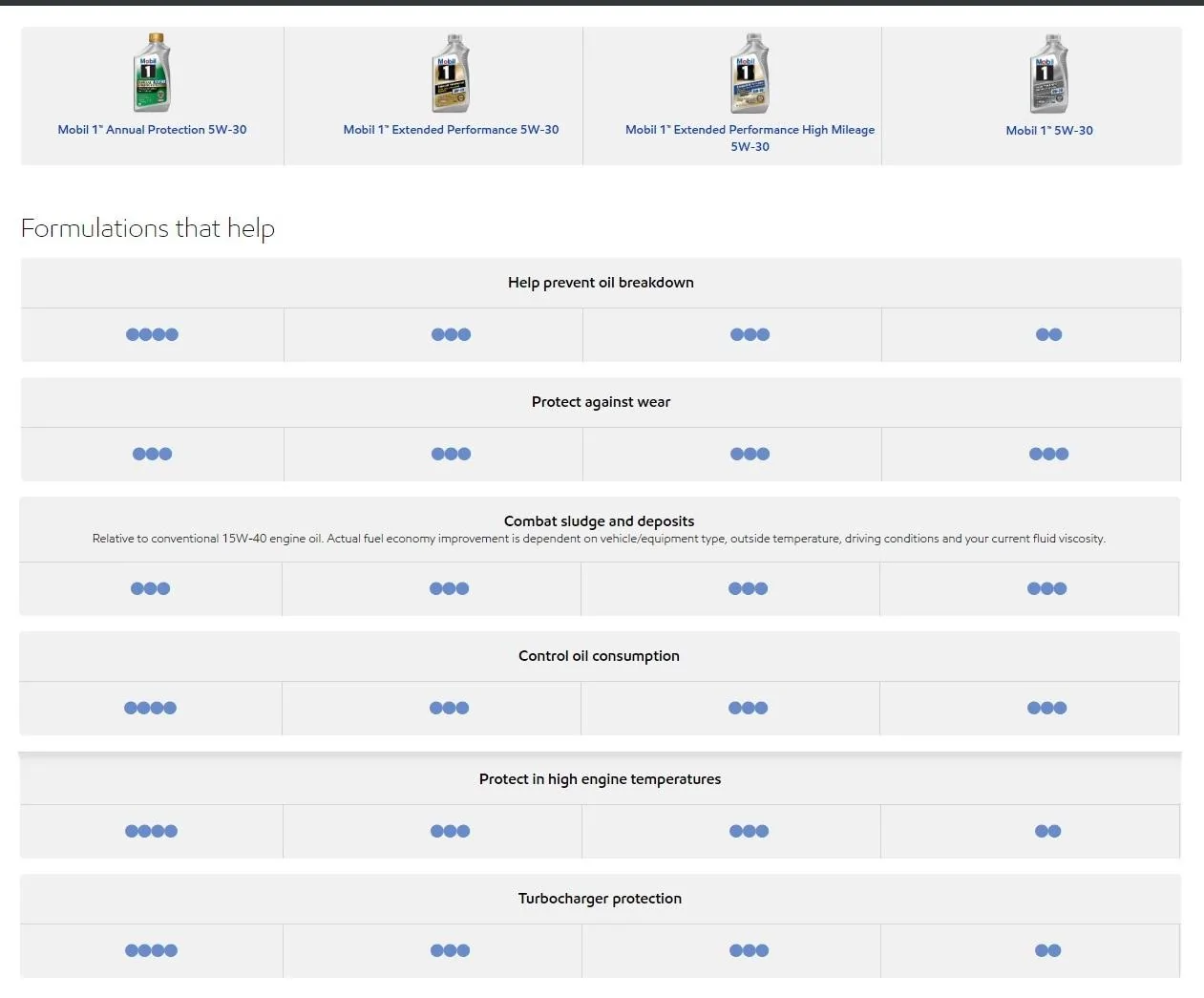Click the Mobil 1 5W-30 bottle image
This screenshot has width=1204, height=998.
click(x=1049, y=74)
